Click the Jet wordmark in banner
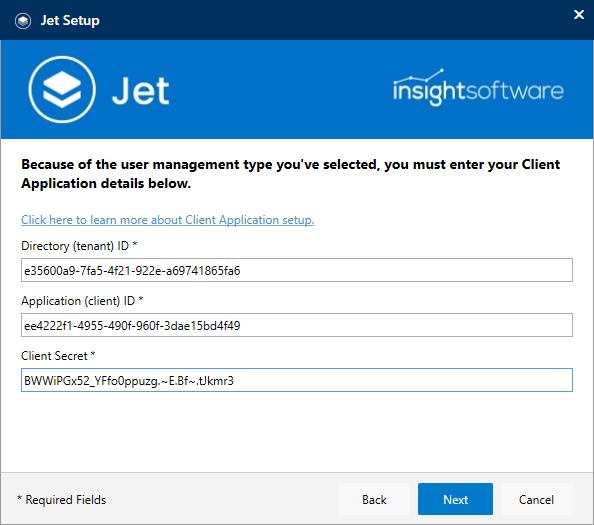 [x=141, y=91]
